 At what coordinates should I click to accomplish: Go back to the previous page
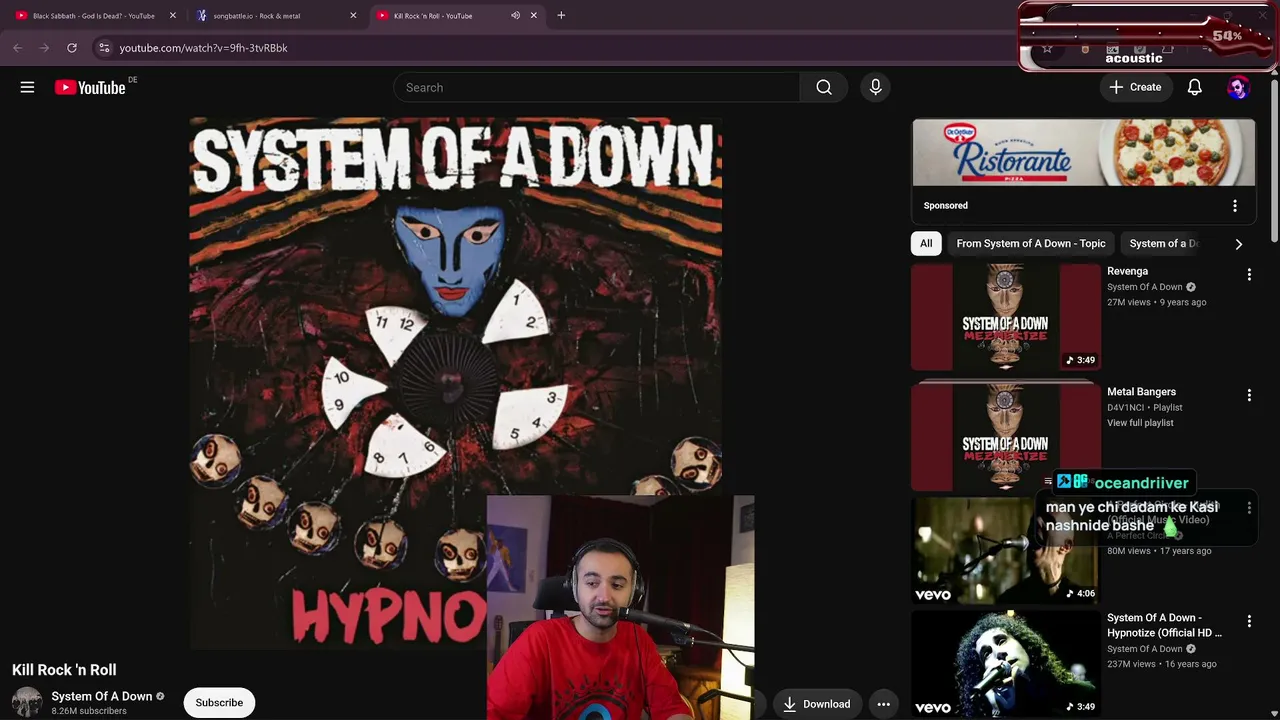pos(18,48)
